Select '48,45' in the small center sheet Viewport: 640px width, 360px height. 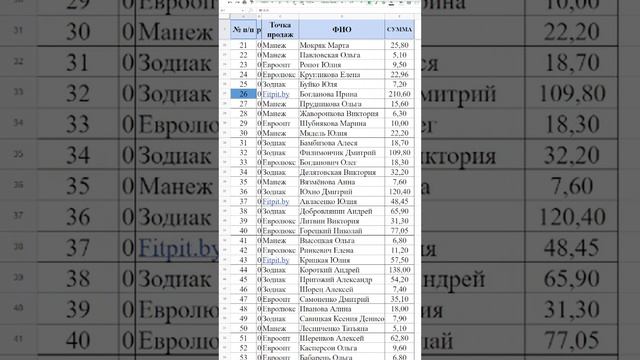pos(399,201)
